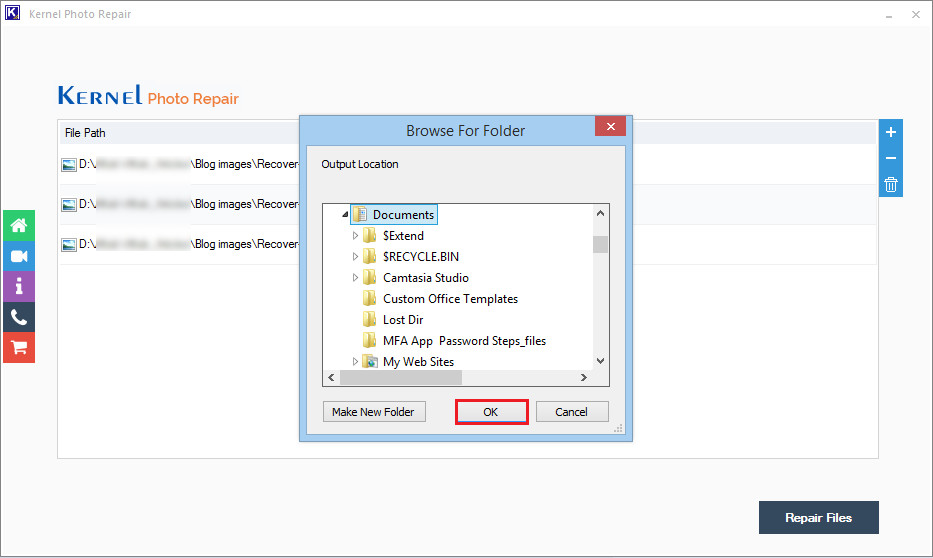933x558 pixels.
Task: Click the folder tree scroll-left arrow
Action: pyautogui.click(x=331, y=378)
